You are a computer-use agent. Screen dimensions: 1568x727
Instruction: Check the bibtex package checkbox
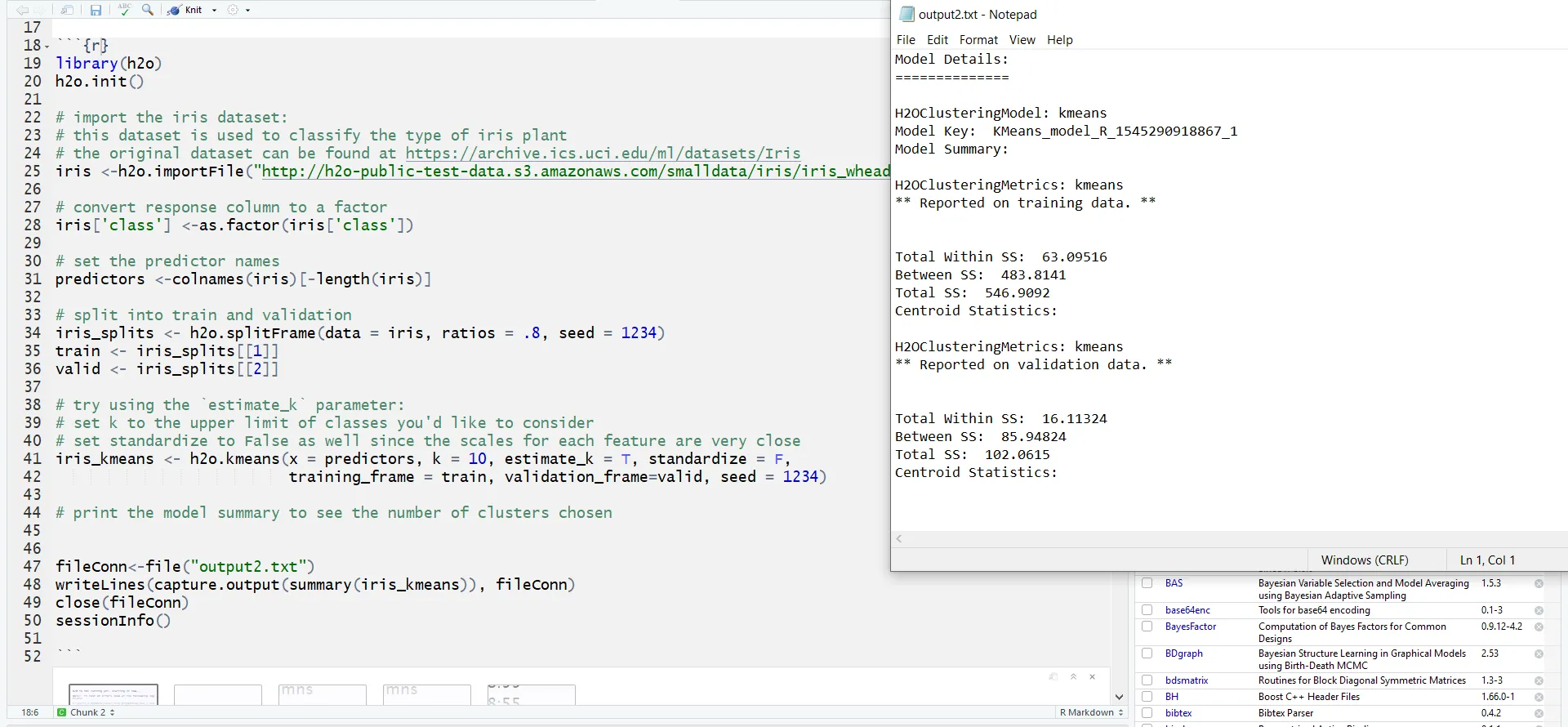pos(1147,713)
